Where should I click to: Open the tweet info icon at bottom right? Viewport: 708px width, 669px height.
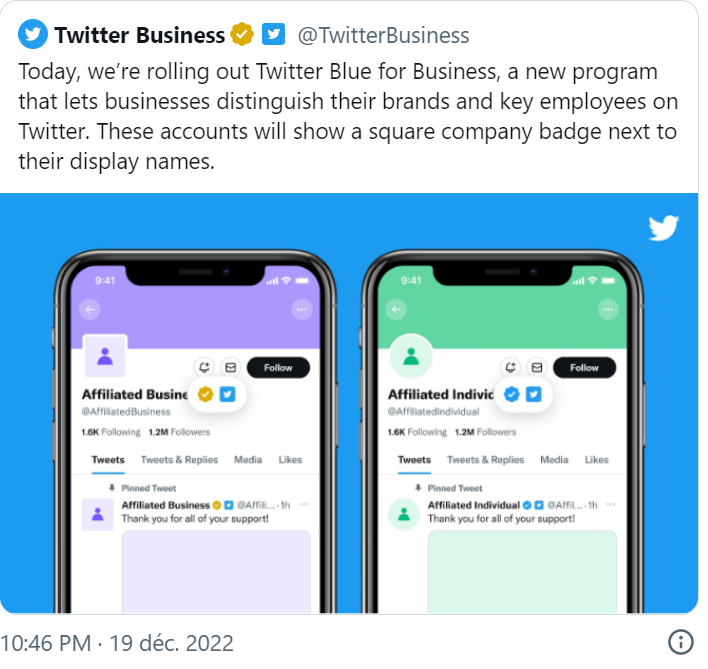click(x=680, y=642)
